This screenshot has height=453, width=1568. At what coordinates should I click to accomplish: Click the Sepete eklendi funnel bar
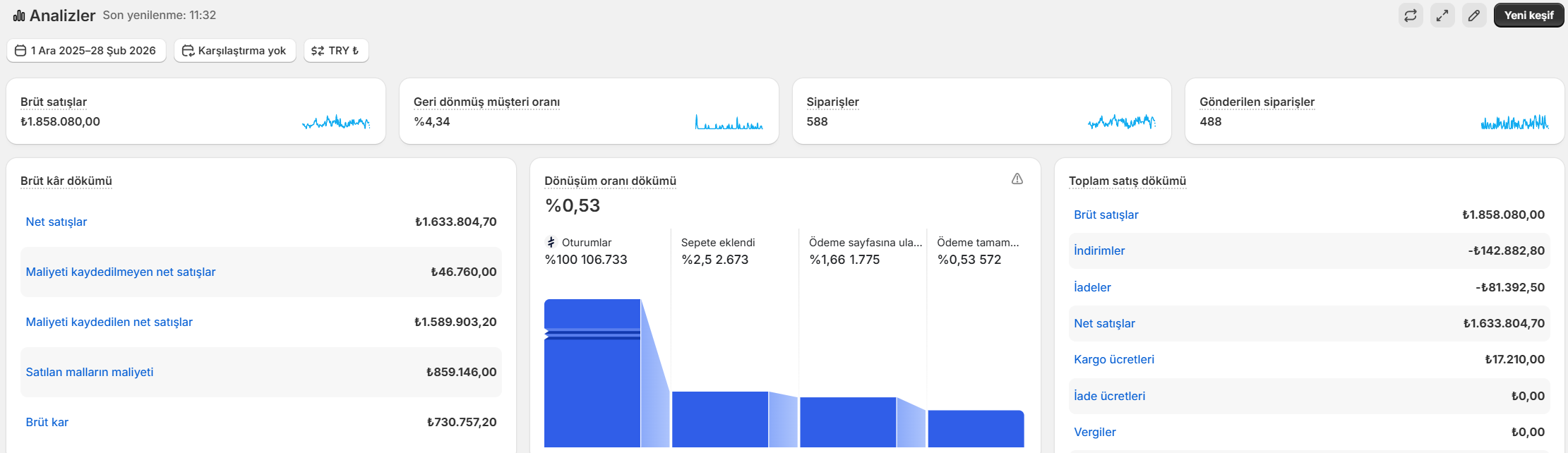coord(720,419)
